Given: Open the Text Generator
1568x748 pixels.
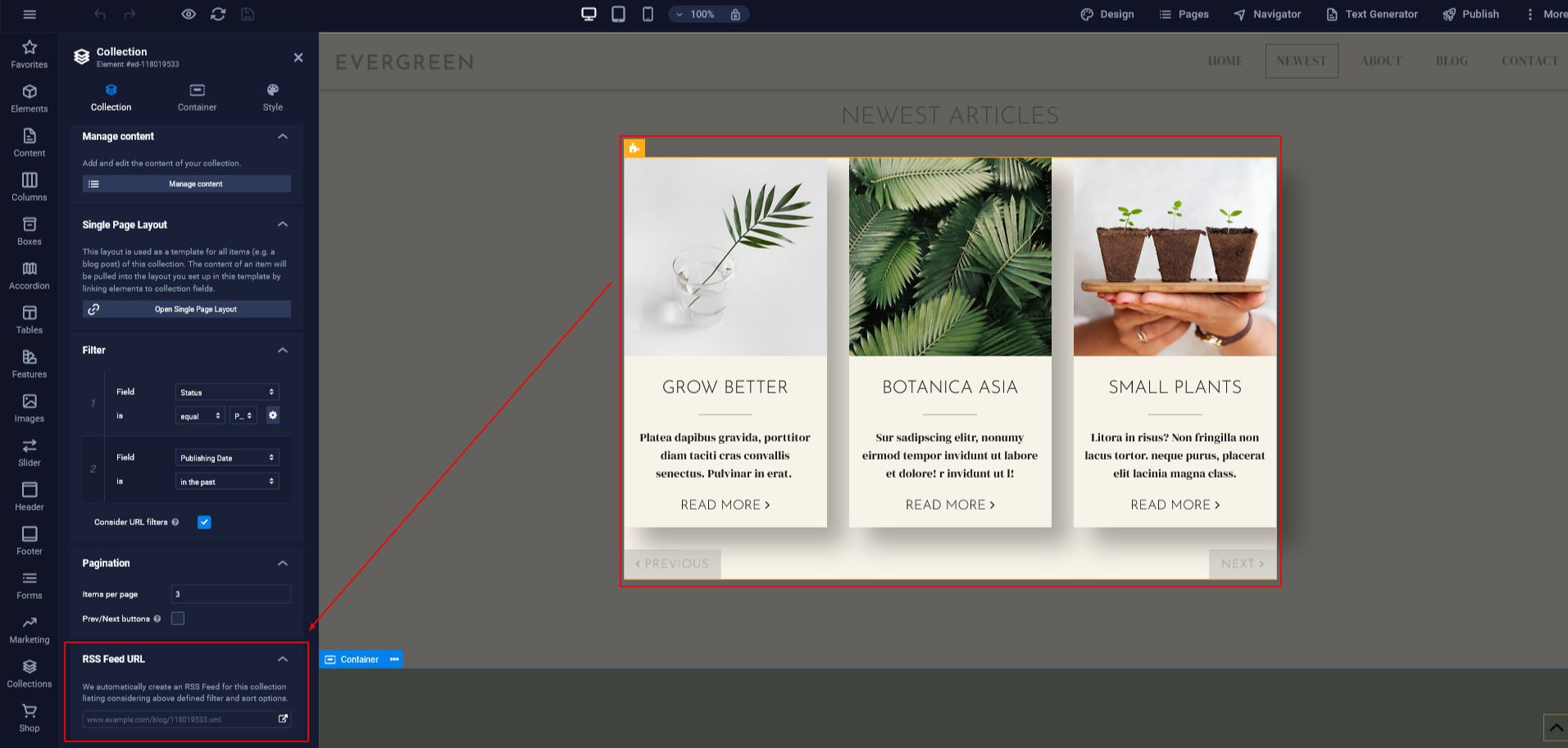Looking at the screenshot, I should (x=1372, y=14).
